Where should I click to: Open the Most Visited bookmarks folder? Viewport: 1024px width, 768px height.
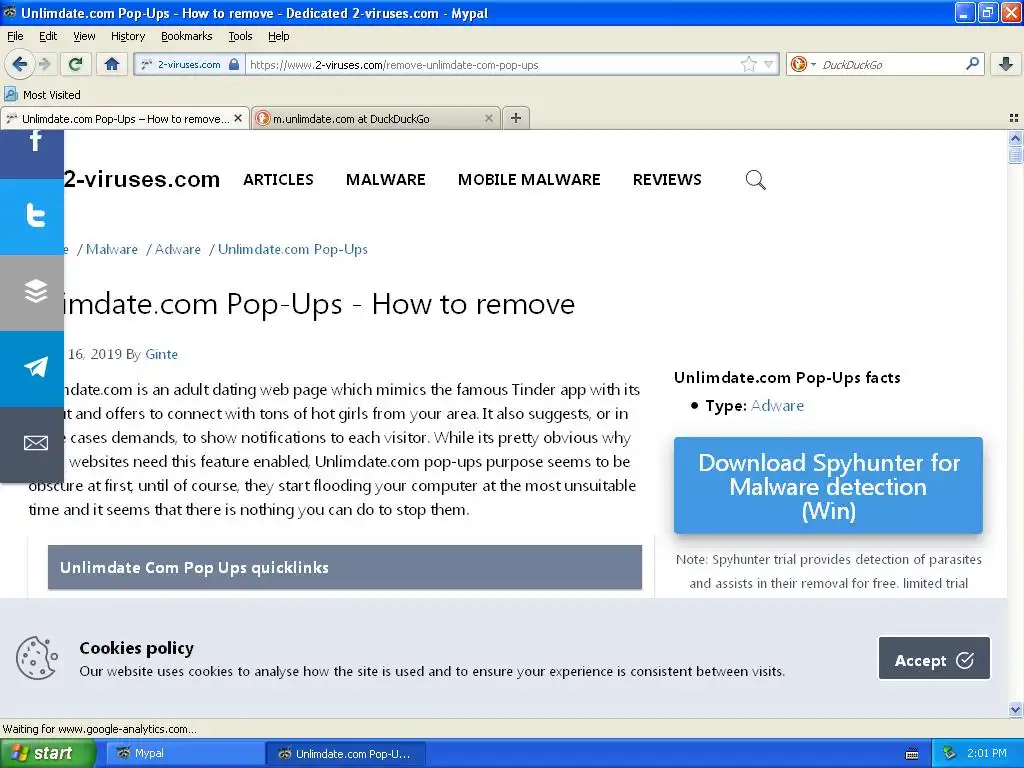coord(43,95)
